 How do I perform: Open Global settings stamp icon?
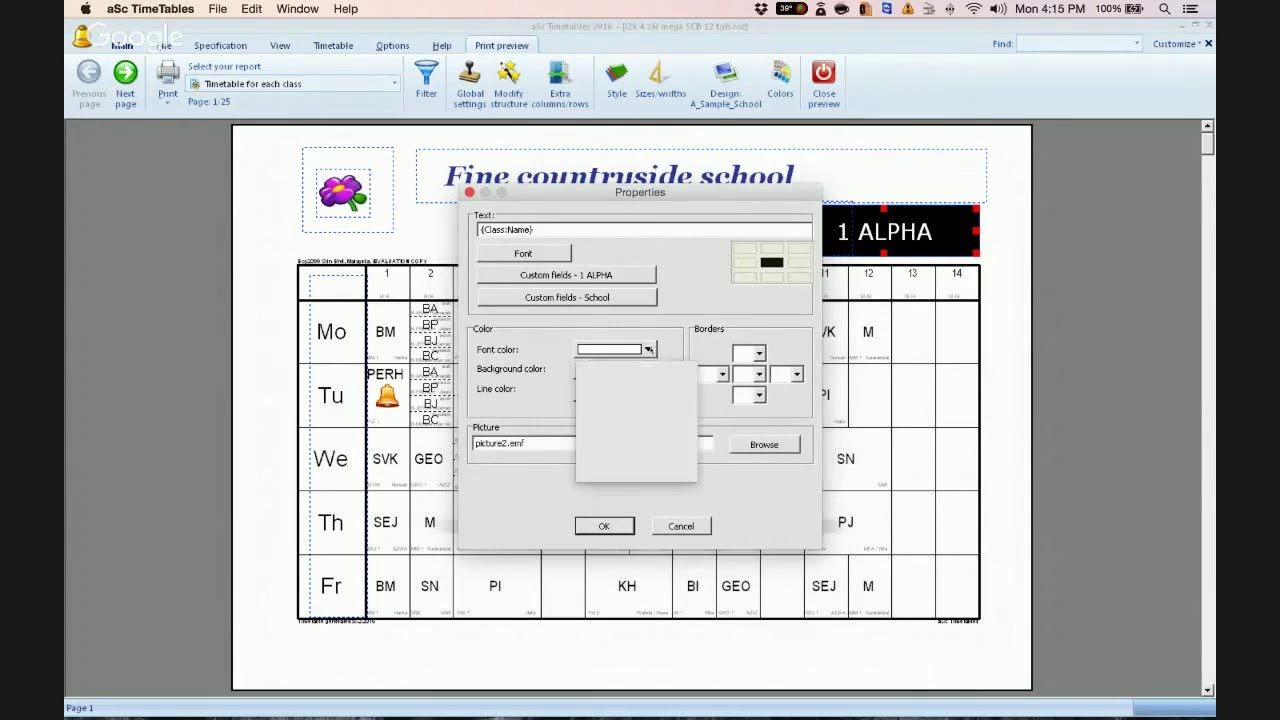coord(470,74)
